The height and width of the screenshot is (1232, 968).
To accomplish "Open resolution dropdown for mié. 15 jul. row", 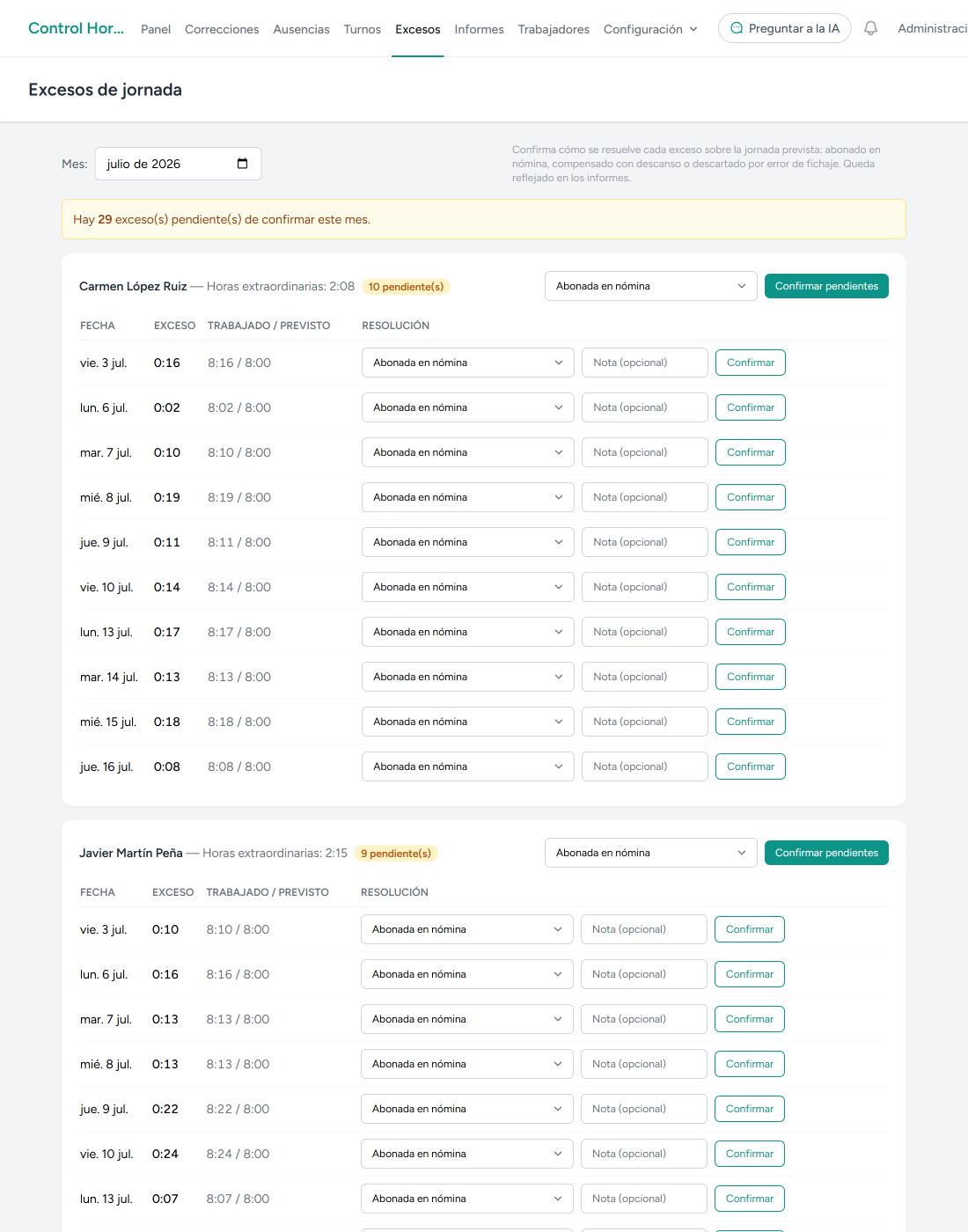I will (x=468, y=722).
